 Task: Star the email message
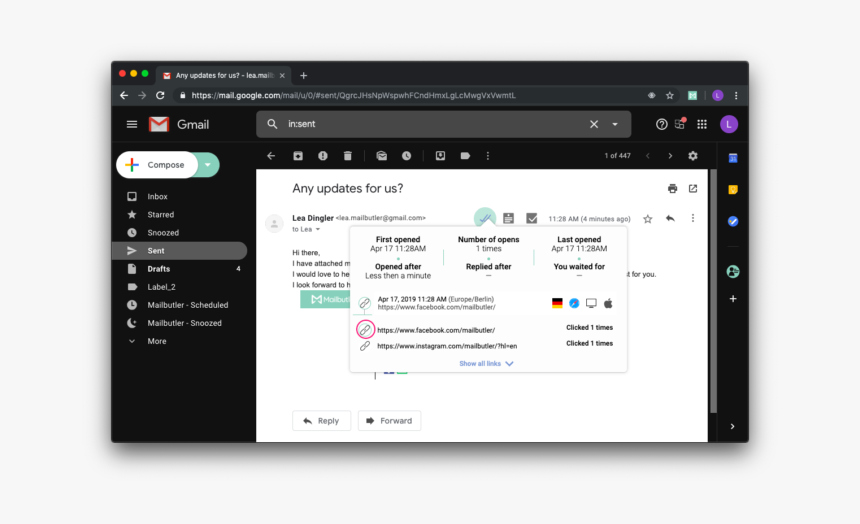tap(648, 219)
